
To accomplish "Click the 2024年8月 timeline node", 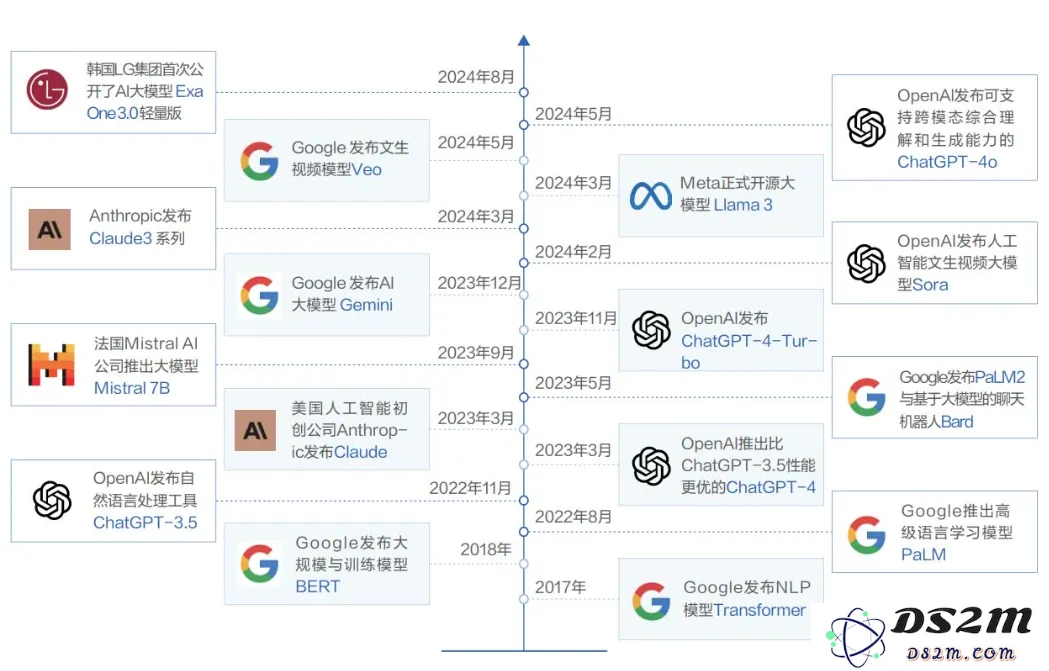I will point(523,92).
